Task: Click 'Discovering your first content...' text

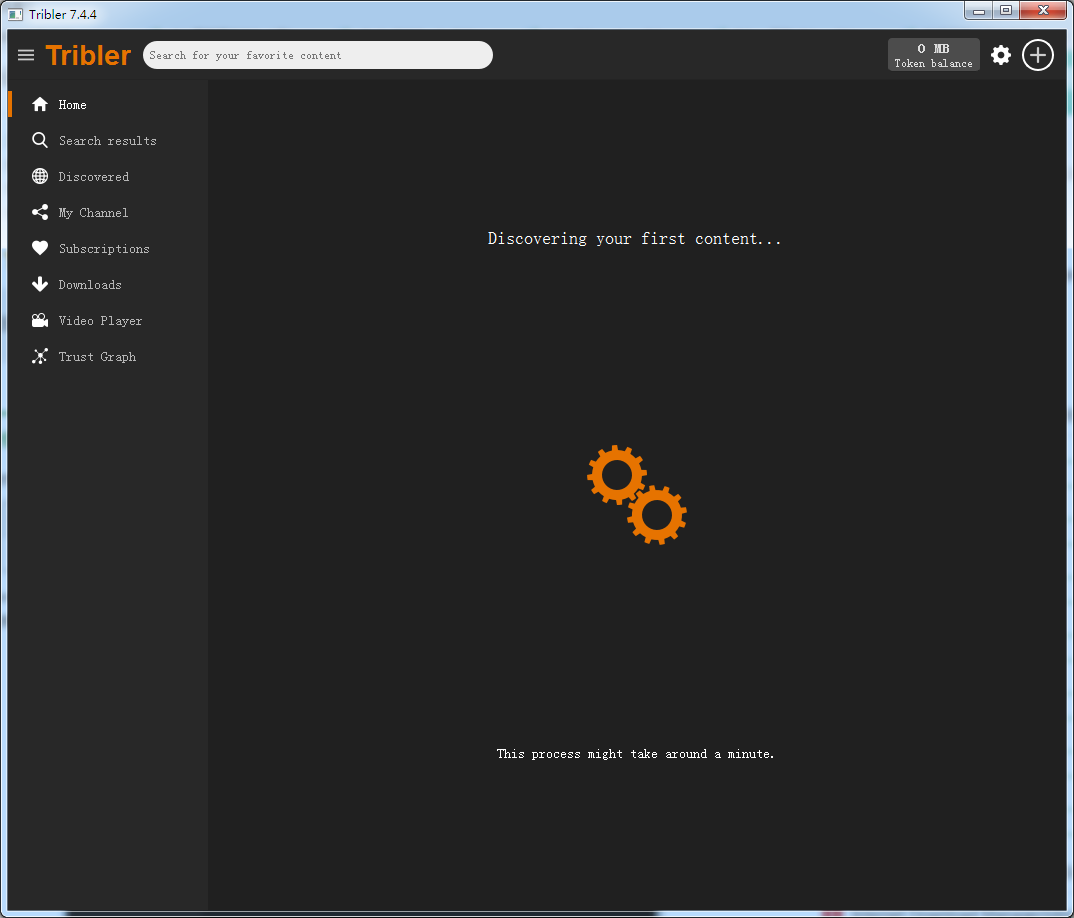Action: pos(634,238)
